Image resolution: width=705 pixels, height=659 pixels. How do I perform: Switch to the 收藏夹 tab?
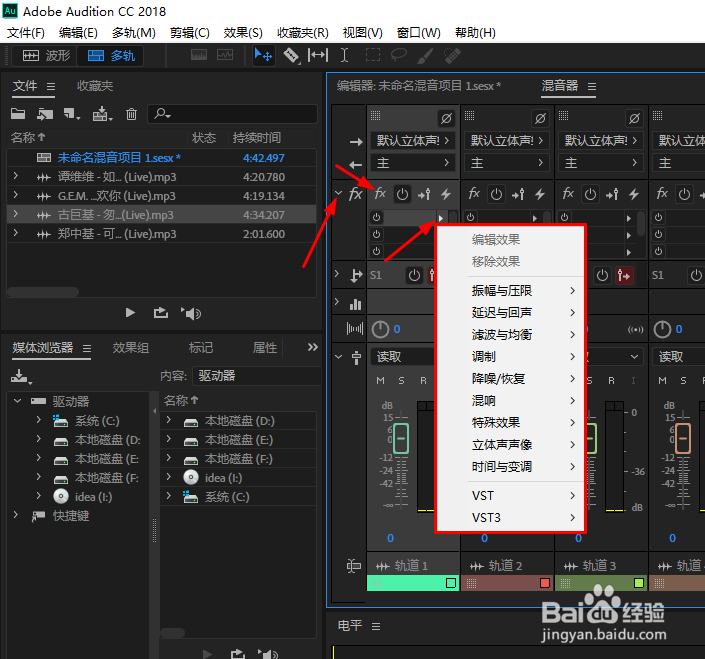tap(95, 85)
